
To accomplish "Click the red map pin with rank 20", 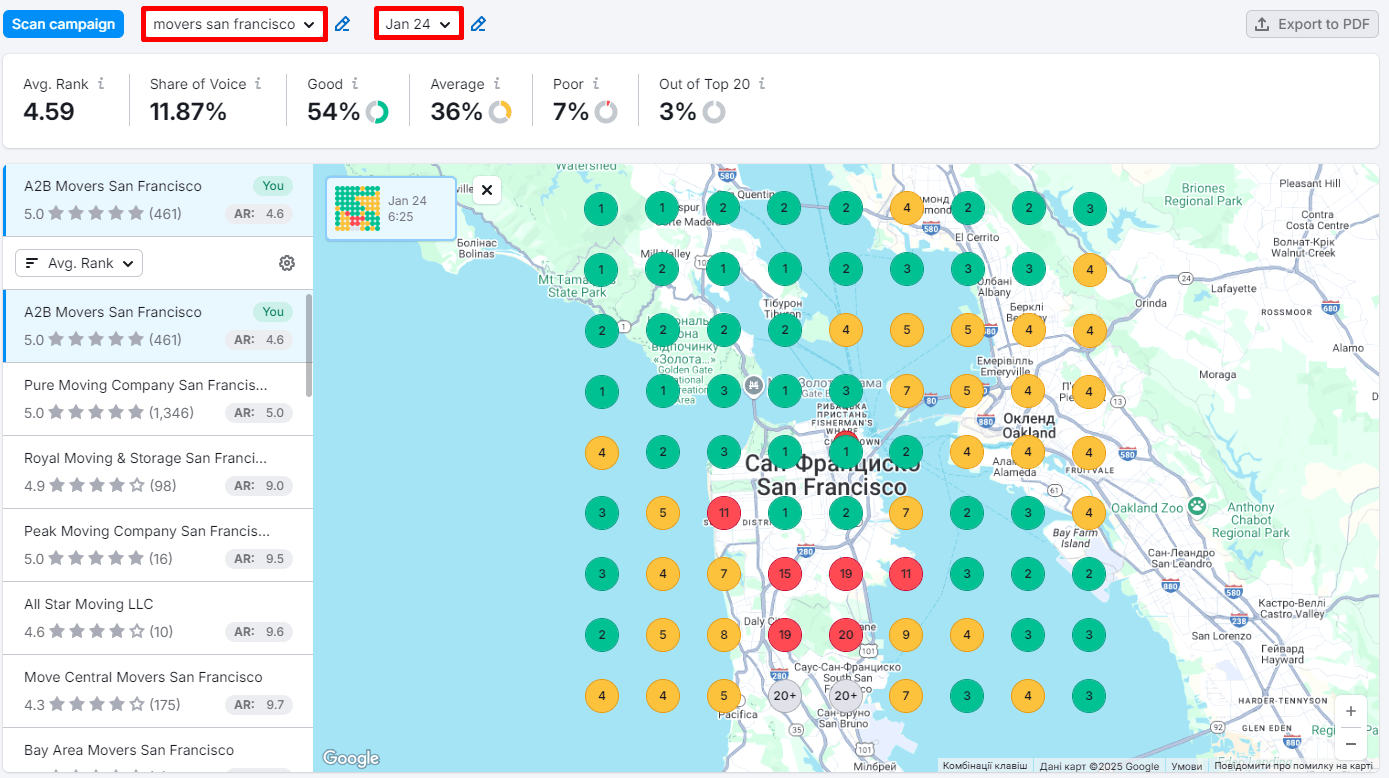I will pos(846,635).
